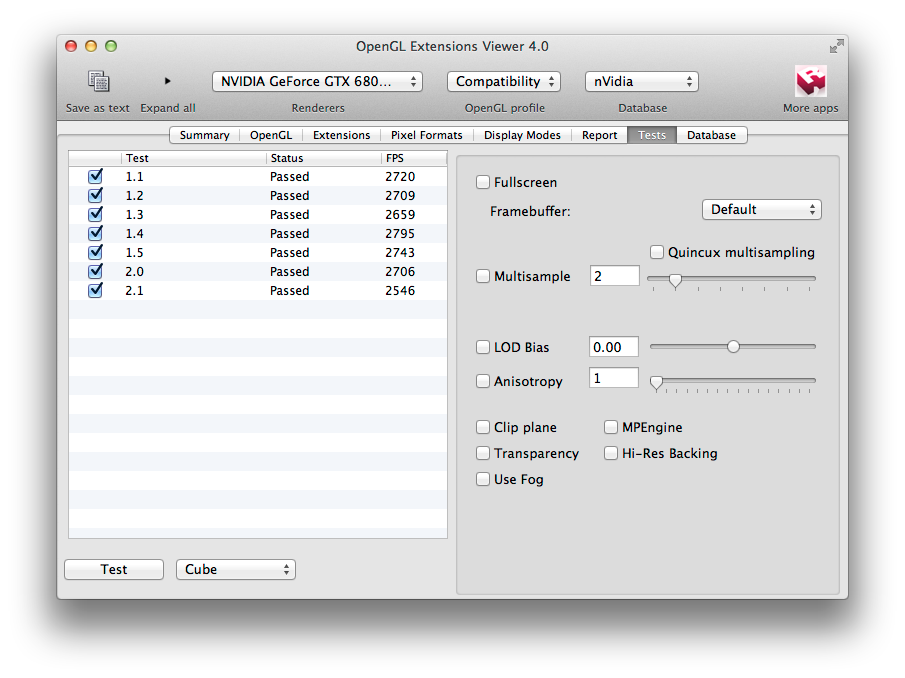Open the Compatibility OpenGL profile dropdown
Viewport: 905px width, 678px height.
504,81
